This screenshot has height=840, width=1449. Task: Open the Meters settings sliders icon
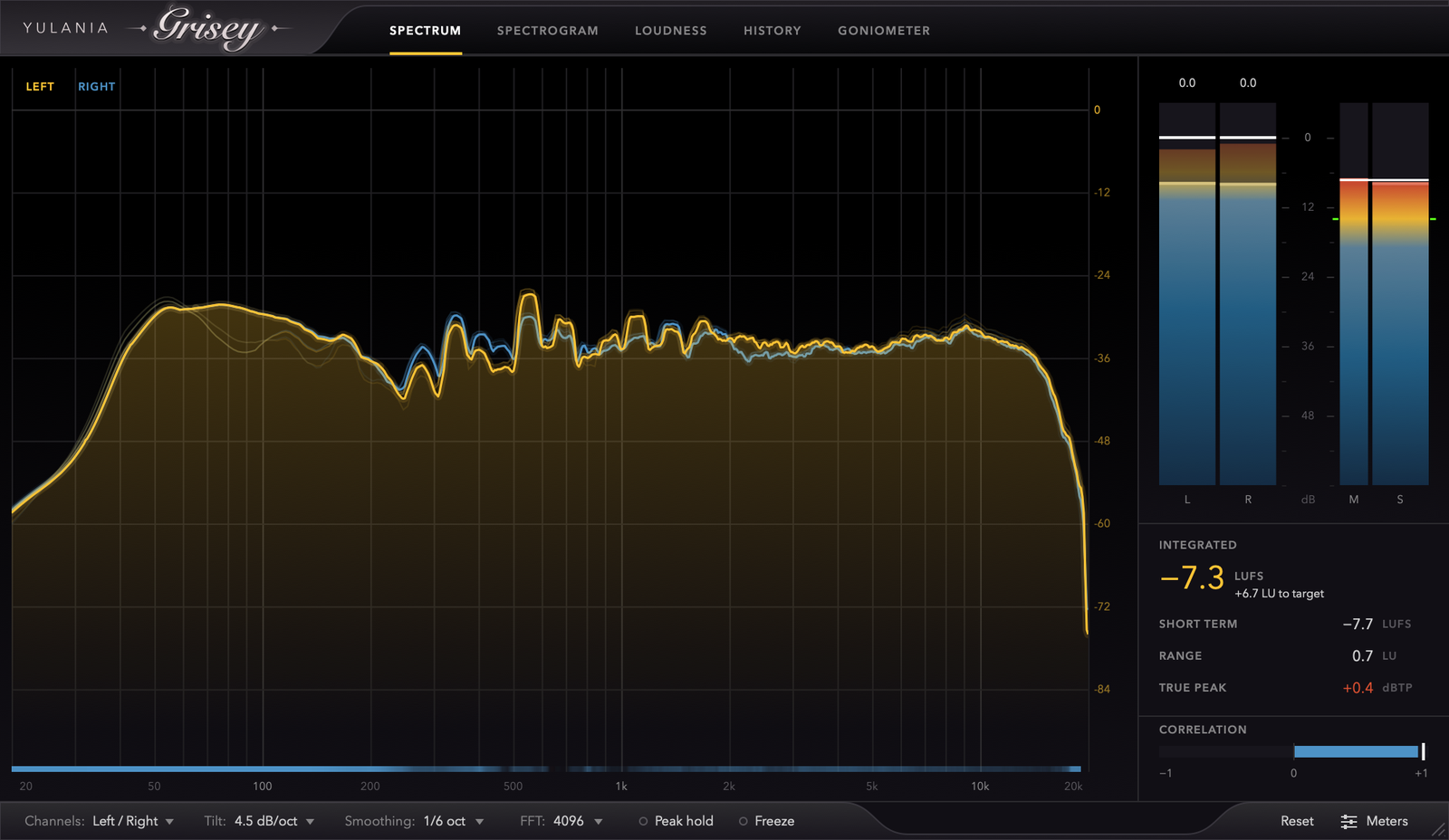[x=1348, y=821]
